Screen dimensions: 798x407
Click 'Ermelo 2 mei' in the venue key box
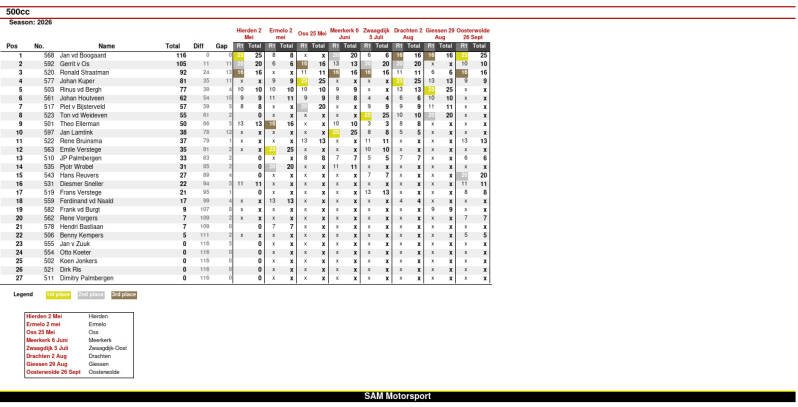pyautogui.click(x=43, y=324)
